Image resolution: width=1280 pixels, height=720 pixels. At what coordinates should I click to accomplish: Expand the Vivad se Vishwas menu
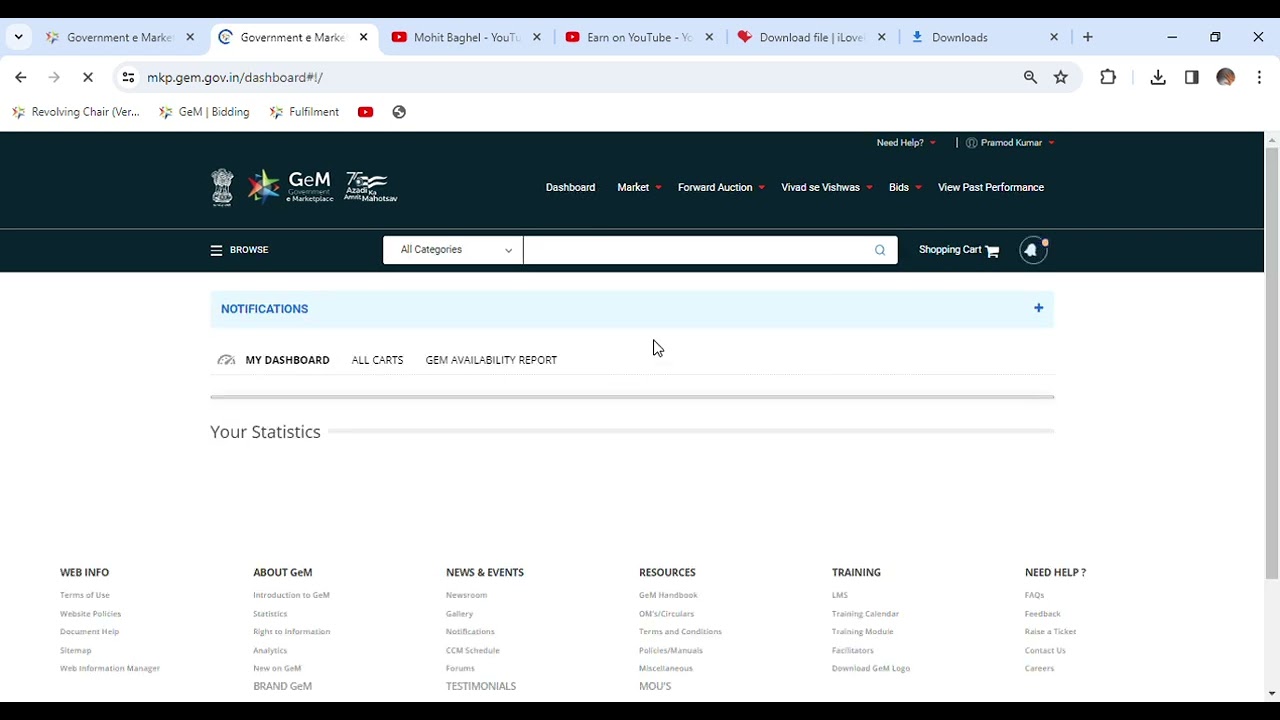827,187
